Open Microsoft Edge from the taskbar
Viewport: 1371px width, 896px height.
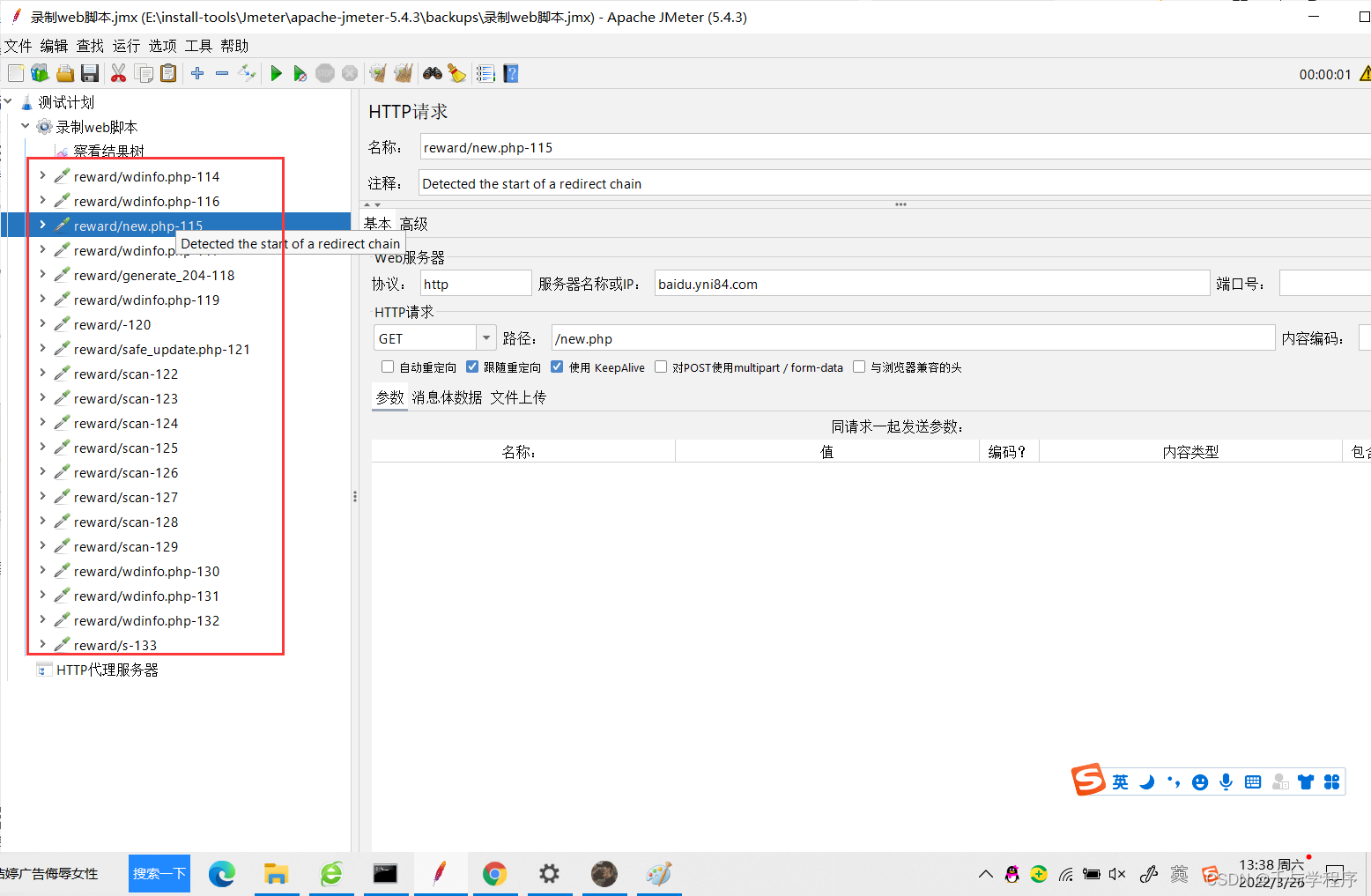pyautogui.click(x=221, y=874)
